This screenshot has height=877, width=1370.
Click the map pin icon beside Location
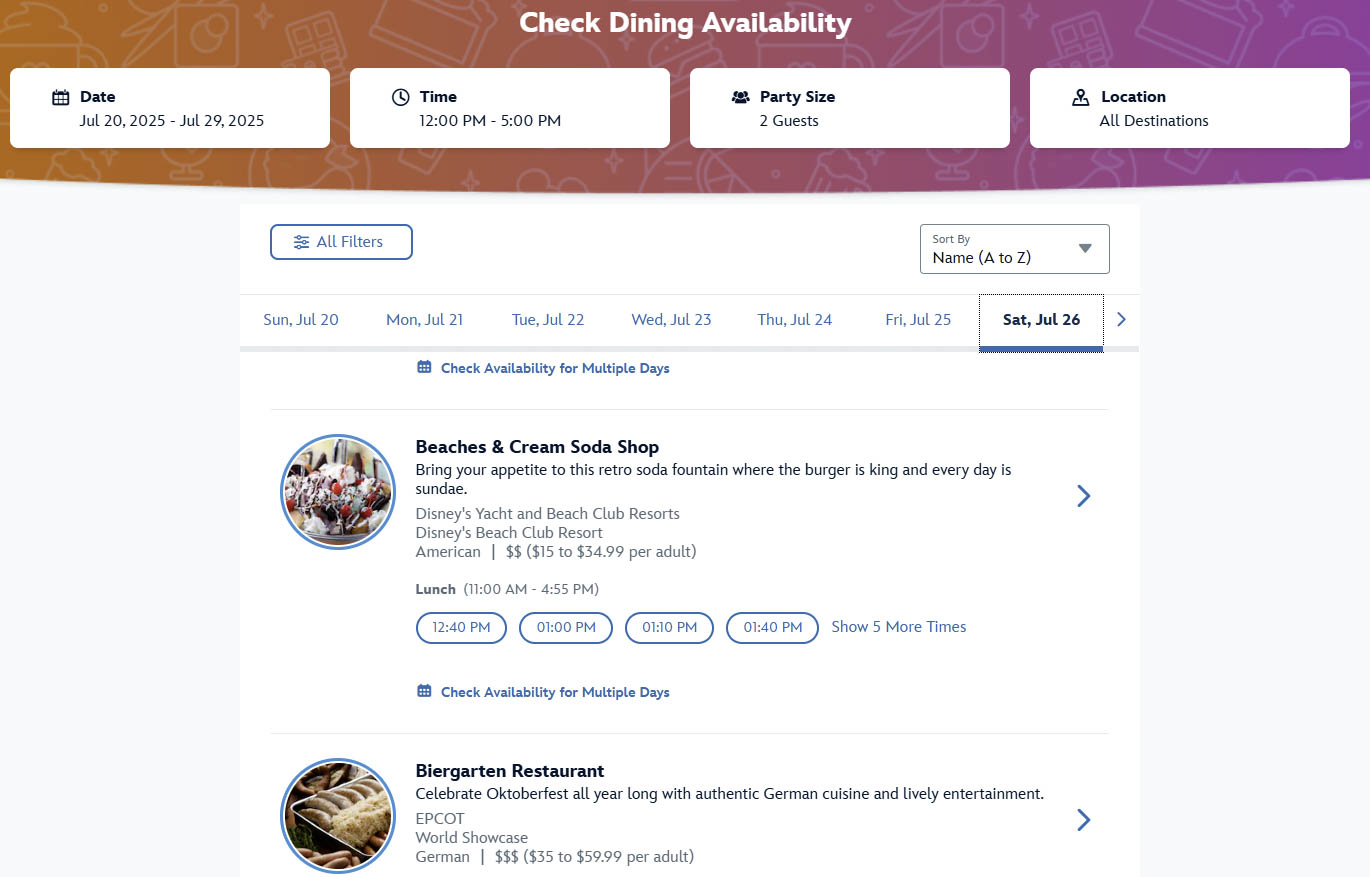pyautogui.click(x=1080, y=97)
